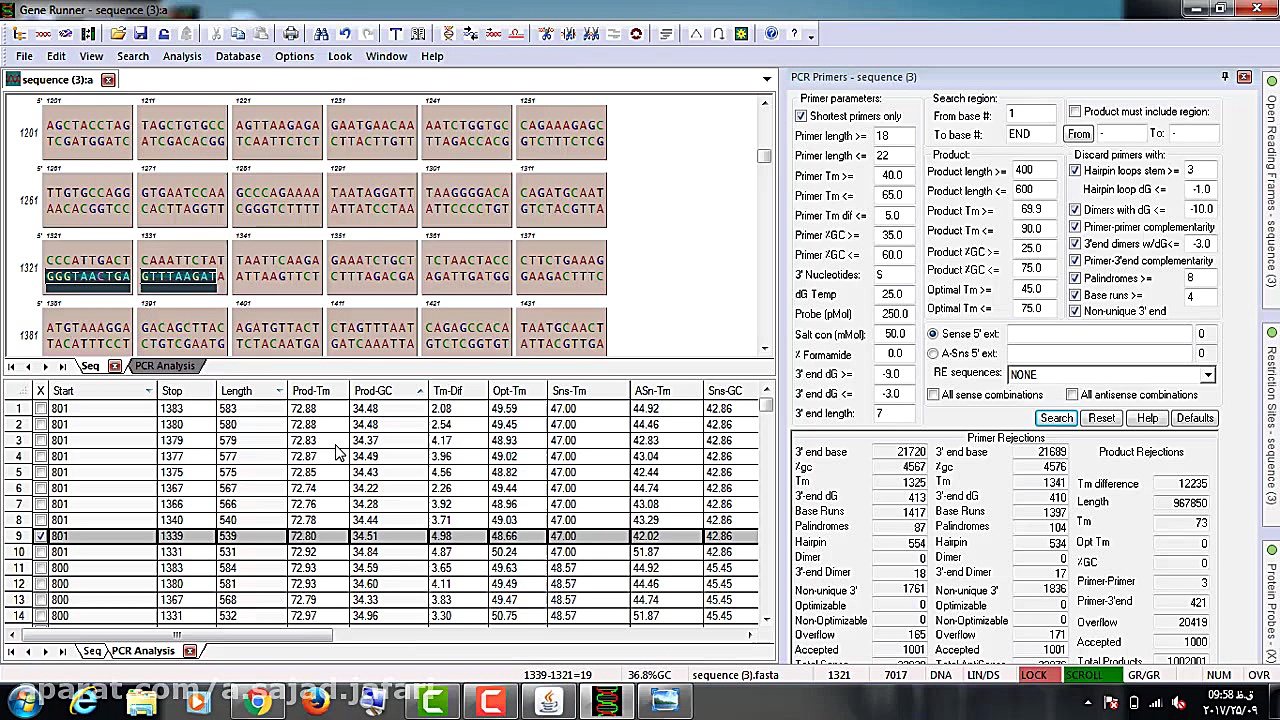Image resolution: width=1280 pixels, height=720 pixels.
Task: Toggle Primer-primer complementarity checkbox
Action: pos(1075,227)
